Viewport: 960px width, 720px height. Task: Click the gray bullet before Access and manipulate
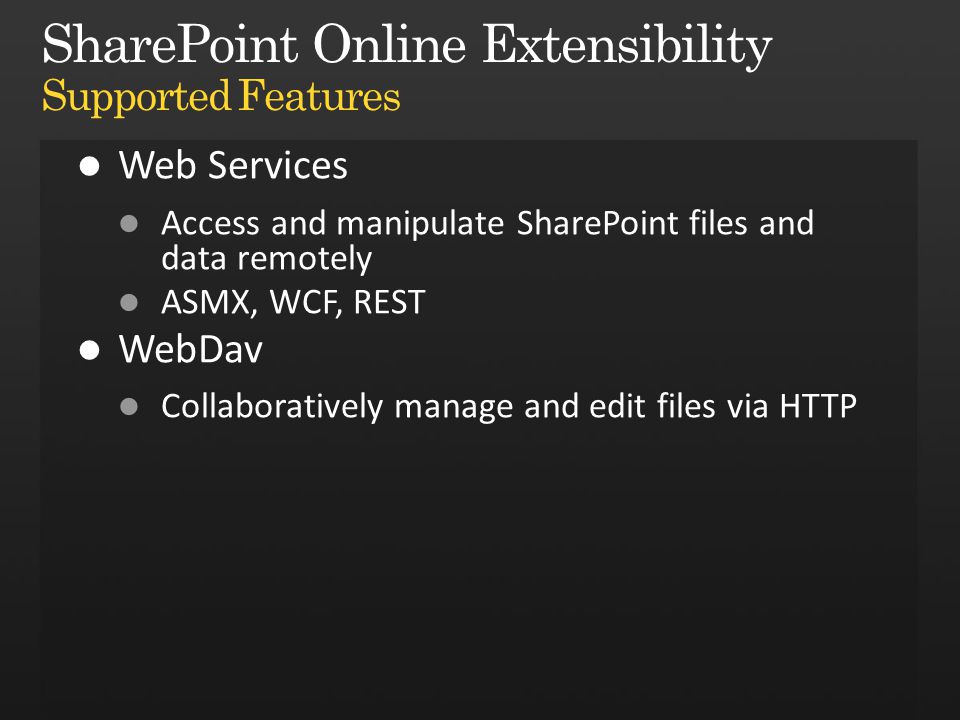tap(129, 223)
